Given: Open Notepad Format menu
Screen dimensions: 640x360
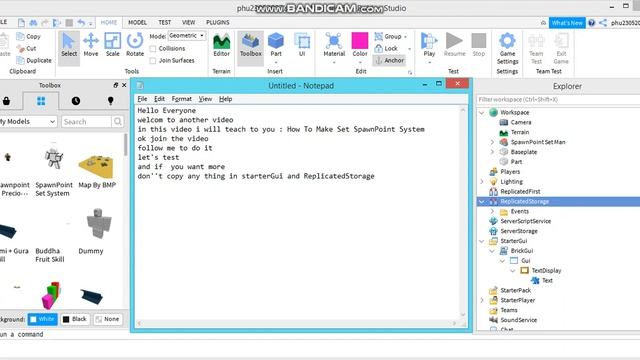Looking at the screenshot, I should [182, 99].
